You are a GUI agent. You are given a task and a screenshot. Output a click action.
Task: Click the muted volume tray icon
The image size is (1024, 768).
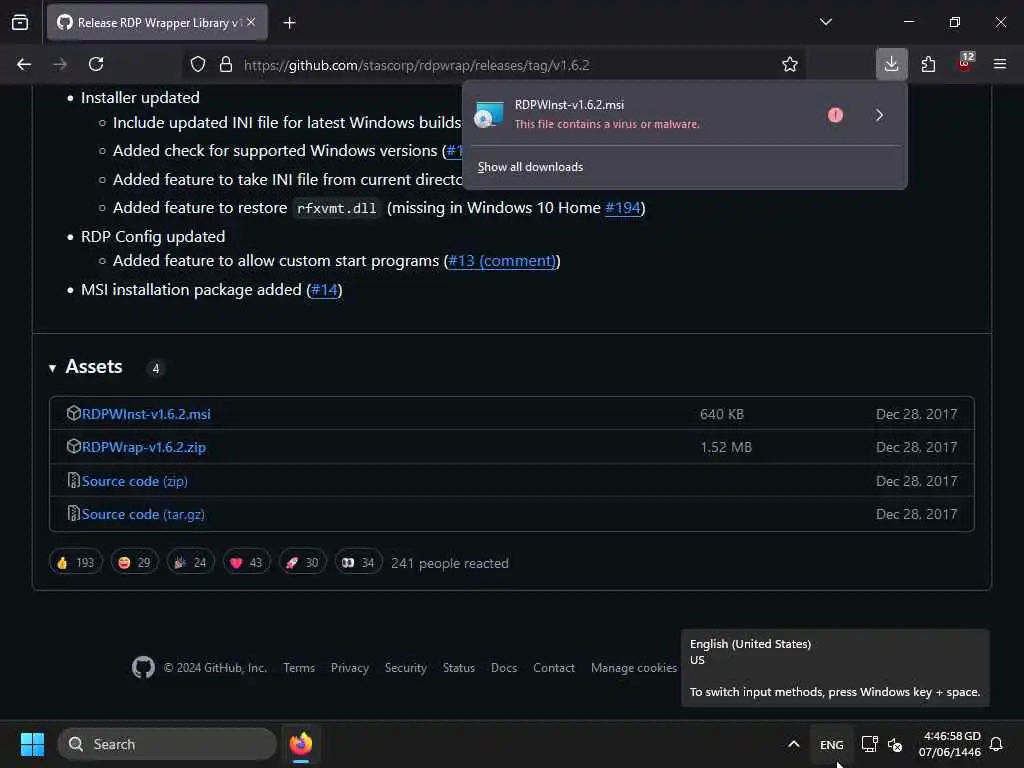(x=895, y=744)
